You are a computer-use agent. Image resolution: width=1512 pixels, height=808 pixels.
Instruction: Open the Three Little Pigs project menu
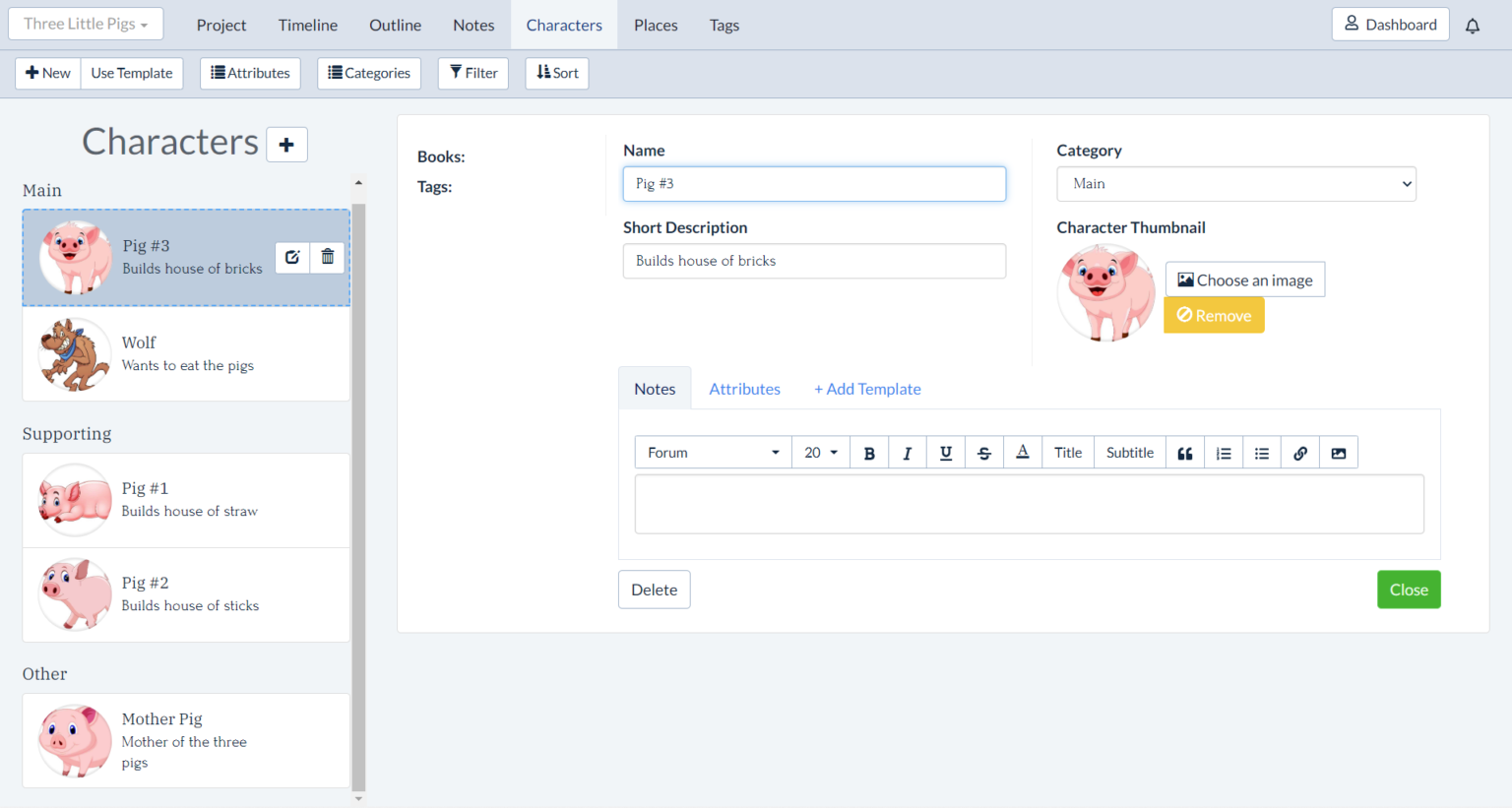pyautogui.click(x=86, y=24)
